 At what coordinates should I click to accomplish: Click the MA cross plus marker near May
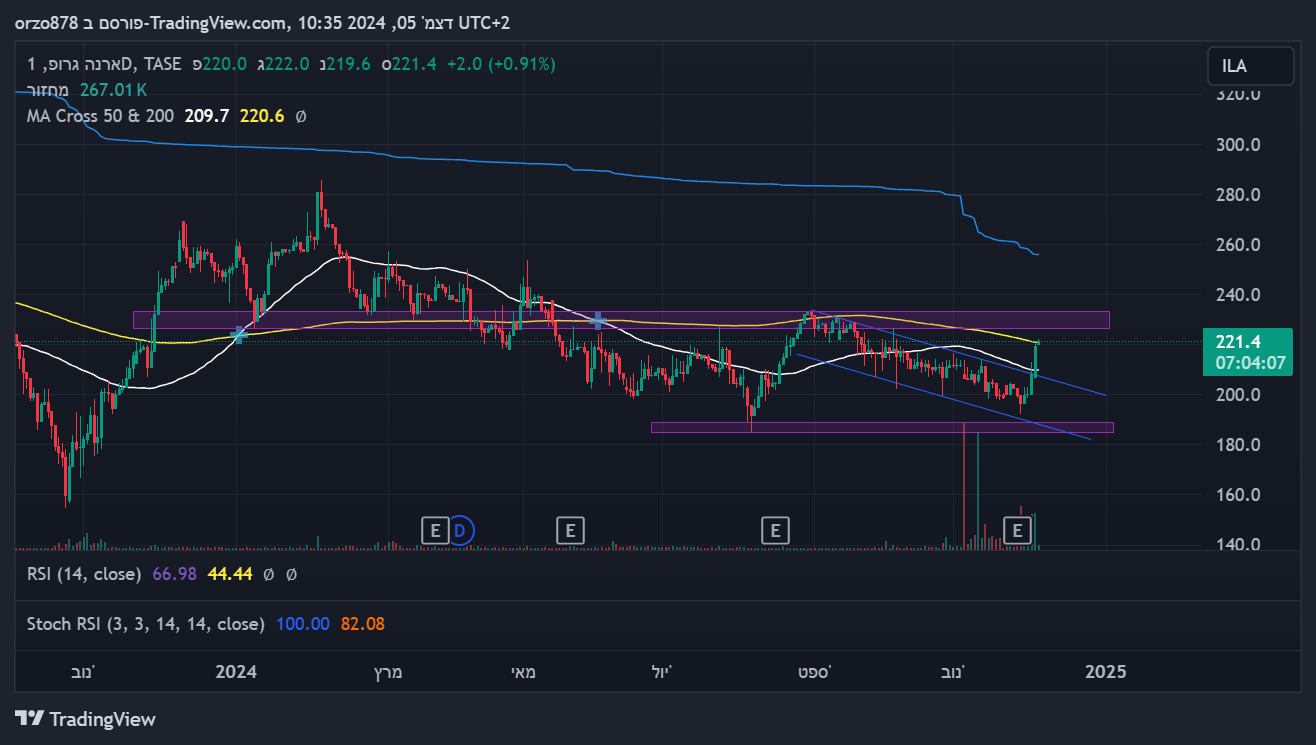[598, 320]
